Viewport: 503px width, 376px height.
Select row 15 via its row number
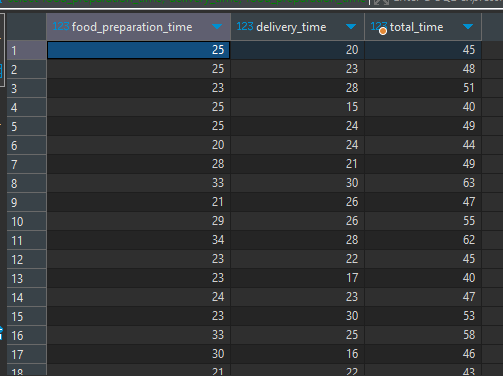[x=26, y=316]
